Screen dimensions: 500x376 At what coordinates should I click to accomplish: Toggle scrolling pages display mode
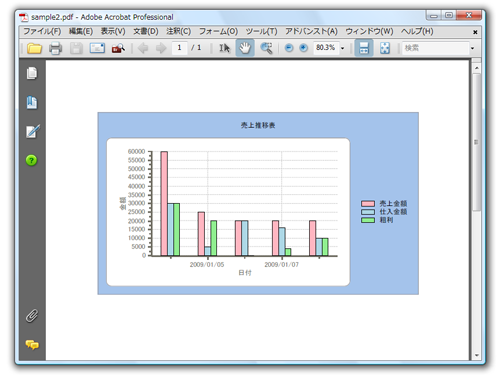tap(364, 48)
